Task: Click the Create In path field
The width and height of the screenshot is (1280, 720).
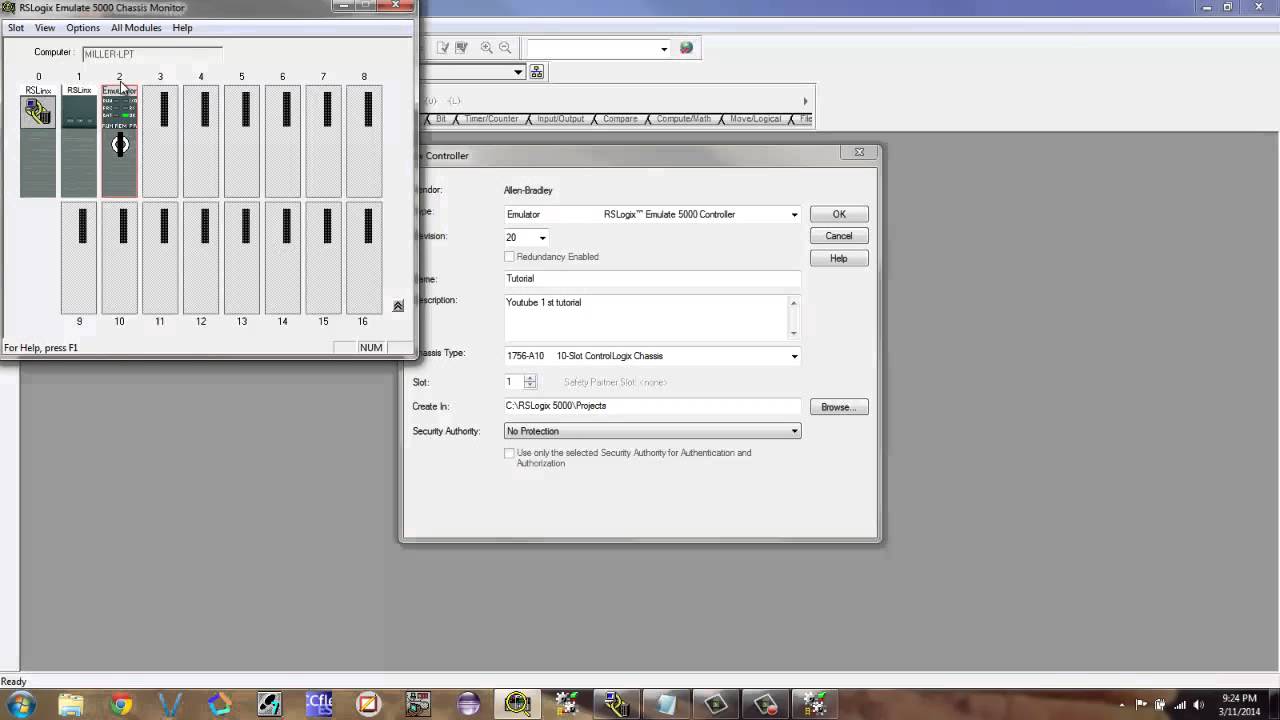Action: point(652,406)
